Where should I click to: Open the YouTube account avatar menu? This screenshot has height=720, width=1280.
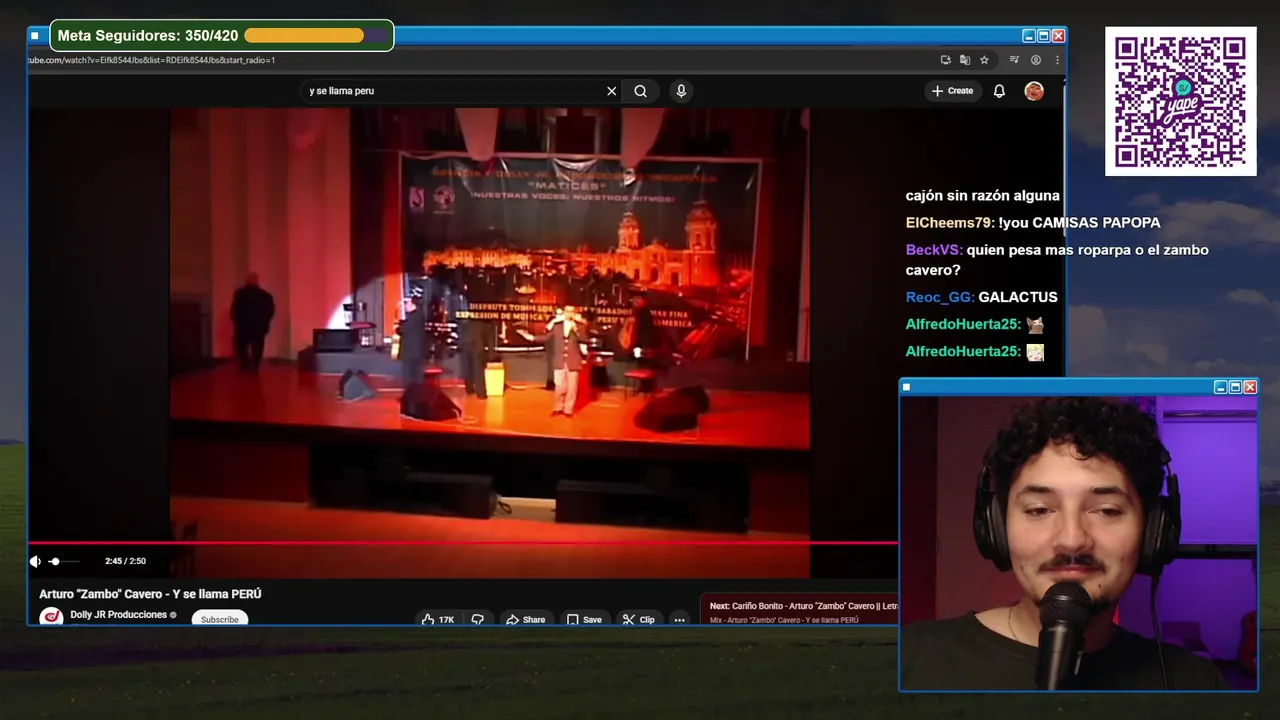tap(1034, 91)
